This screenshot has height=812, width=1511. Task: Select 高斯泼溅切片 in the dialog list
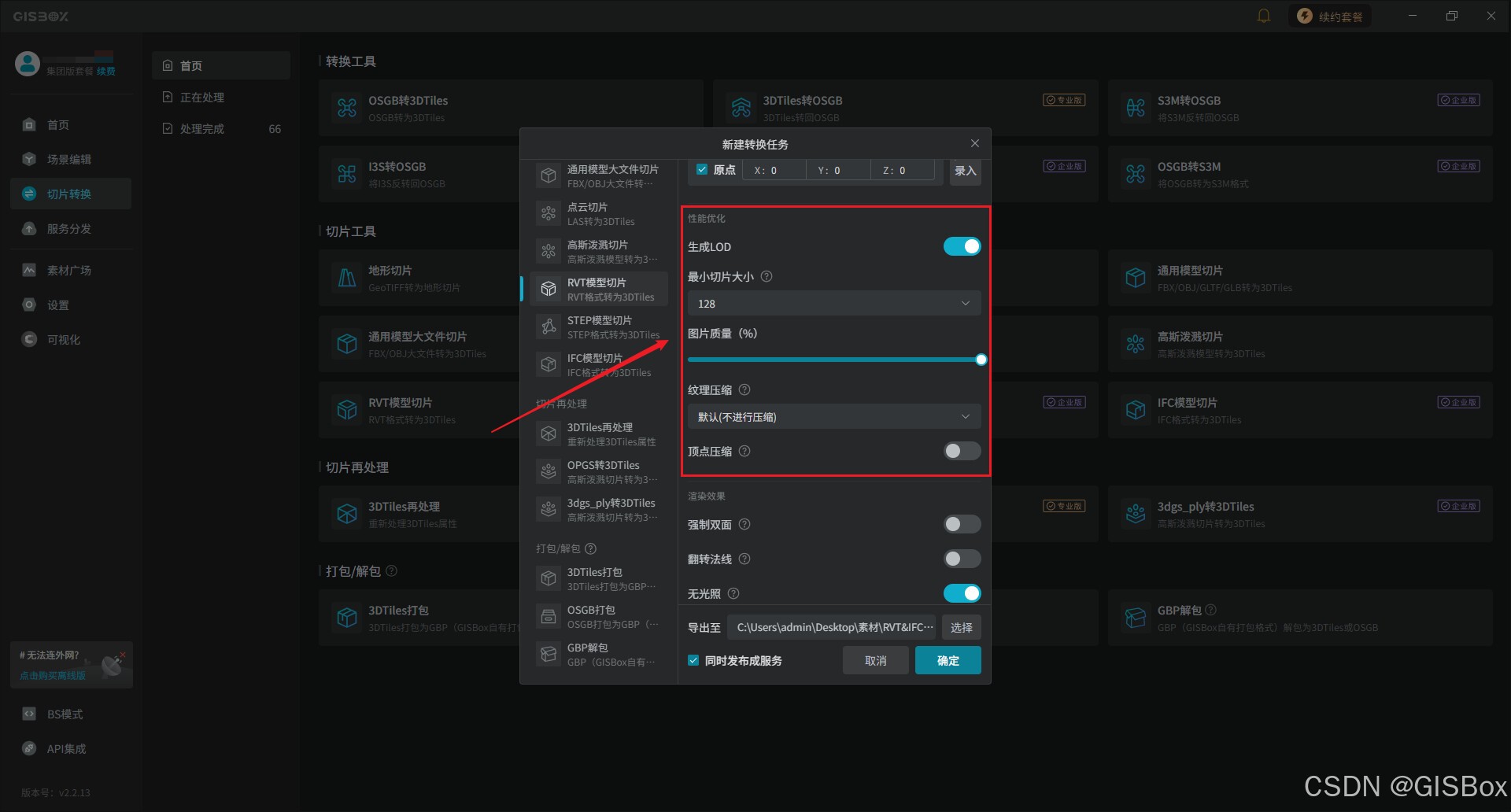pos(599,251)
